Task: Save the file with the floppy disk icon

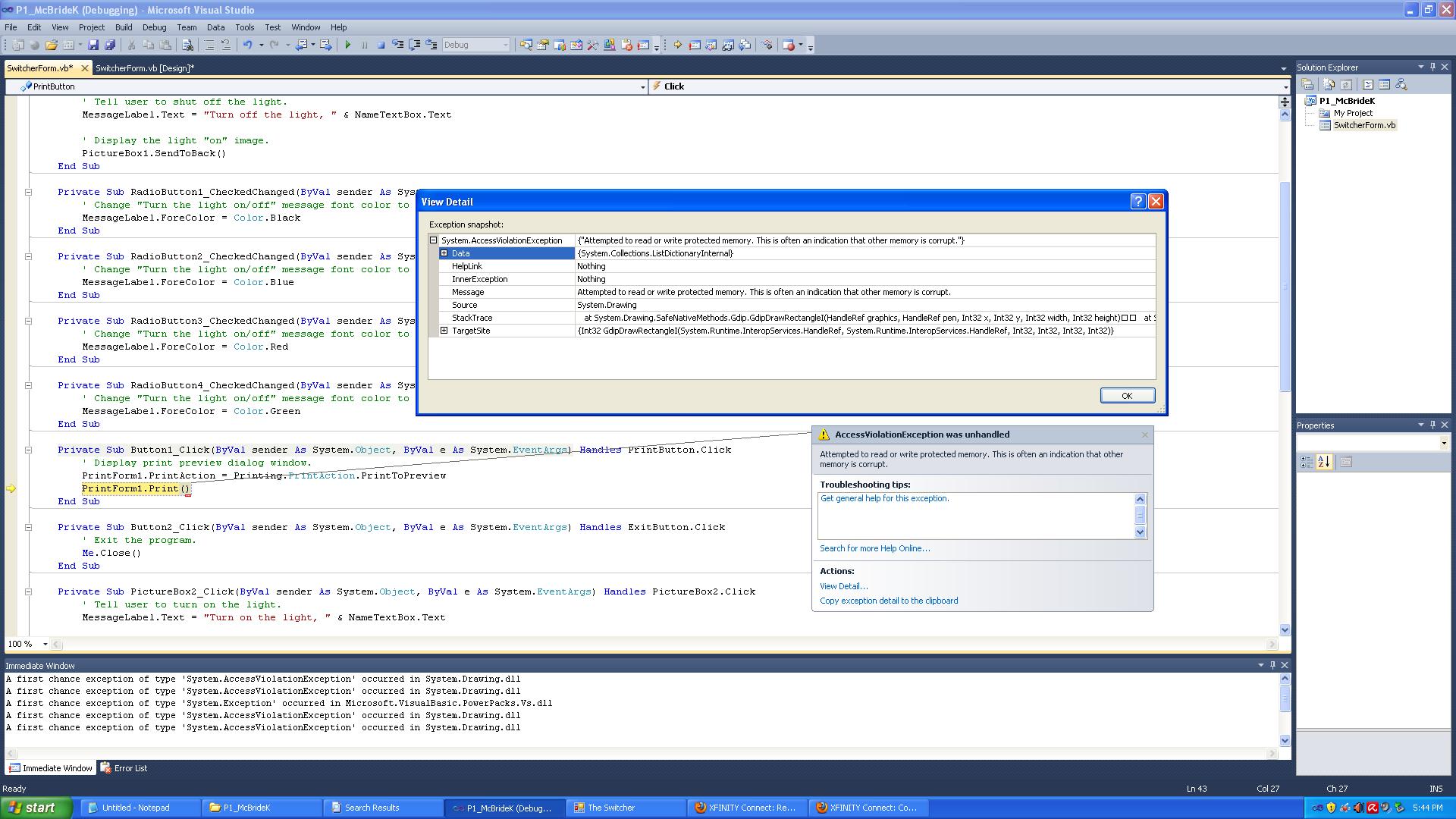Action: click(x=93, y=45)
